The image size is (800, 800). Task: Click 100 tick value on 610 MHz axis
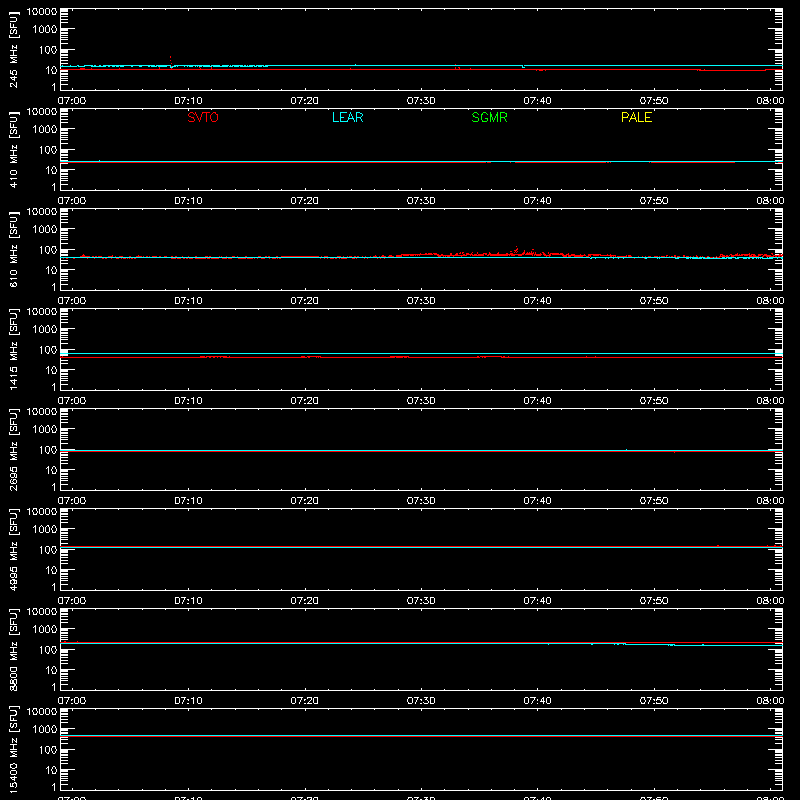48,250
